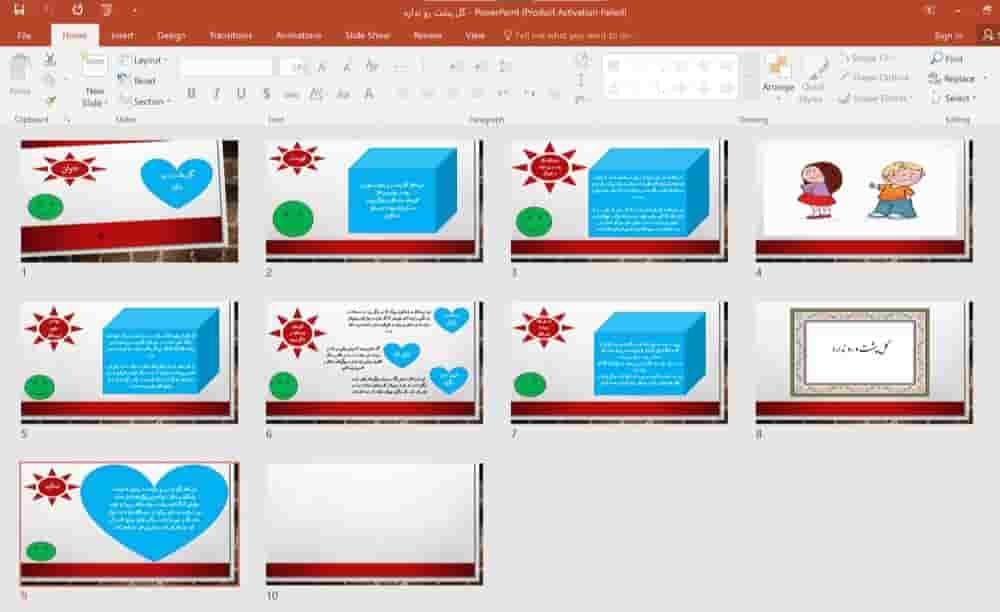Image resolution: width=1000 pixels, height=612 pixels.
Task: Open the Shape Effects dropdown
Action: tap(876, 98)
